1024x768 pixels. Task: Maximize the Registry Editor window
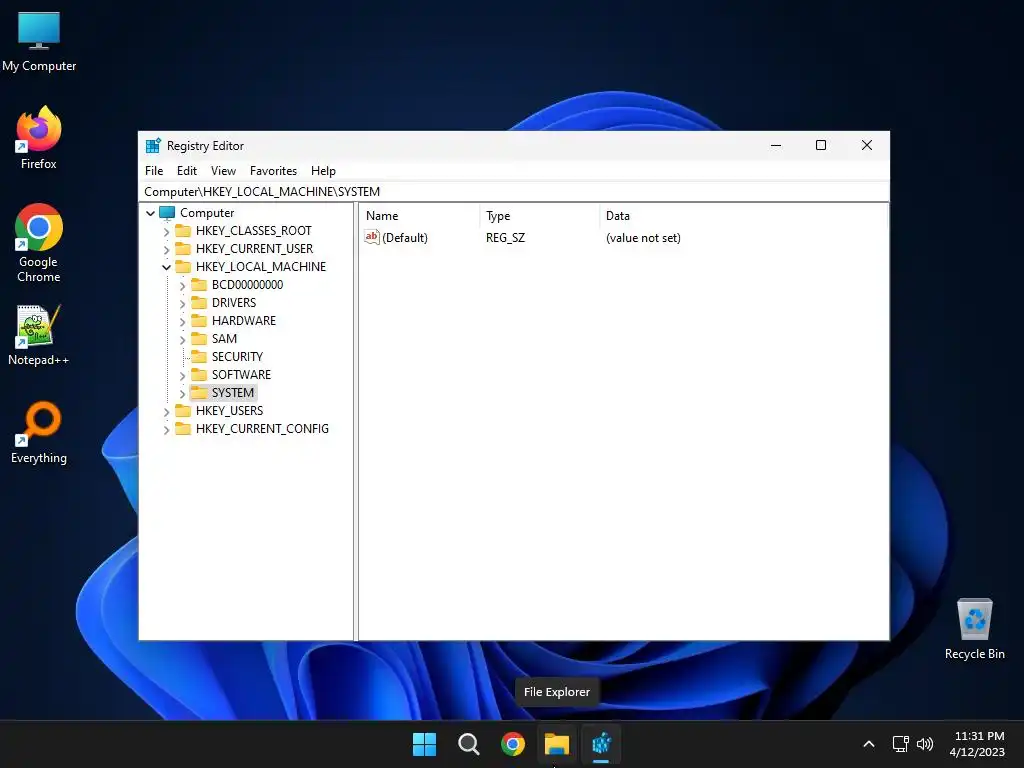(821, 146)
